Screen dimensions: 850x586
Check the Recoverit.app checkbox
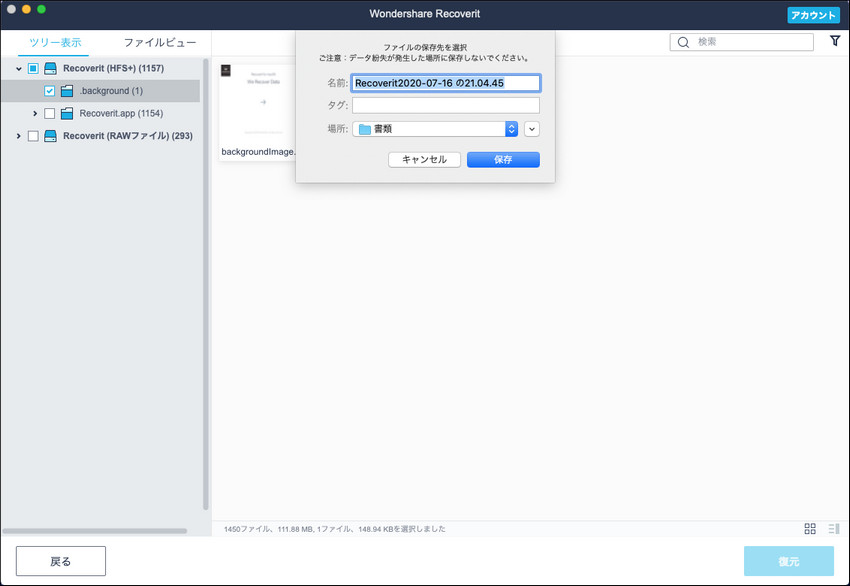(49, 113)
